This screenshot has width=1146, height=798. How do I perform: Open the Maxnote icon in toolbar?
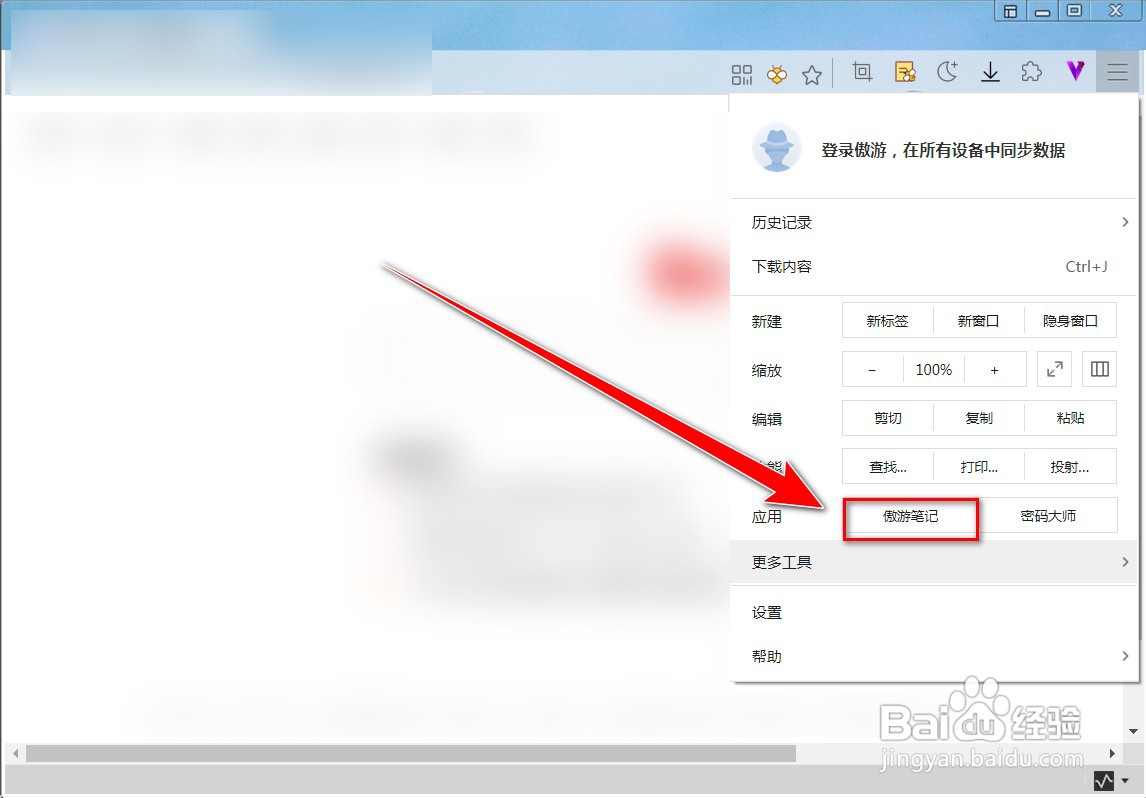coord(906,72)
